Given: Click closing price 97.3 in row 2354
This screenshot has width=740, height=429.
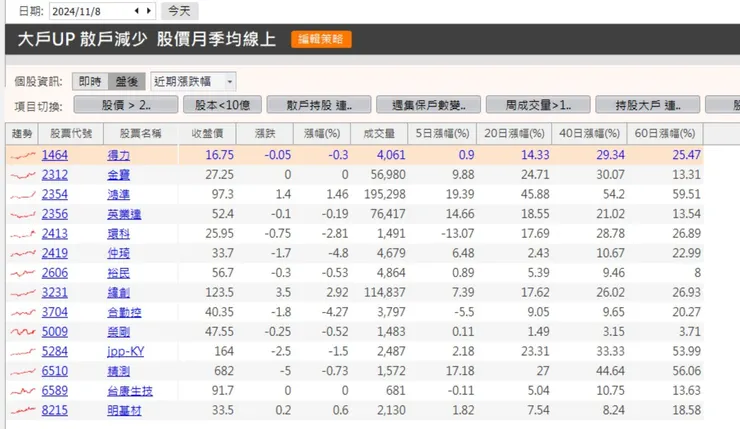Looking at the screenshot, I should (x=222, y=194).
